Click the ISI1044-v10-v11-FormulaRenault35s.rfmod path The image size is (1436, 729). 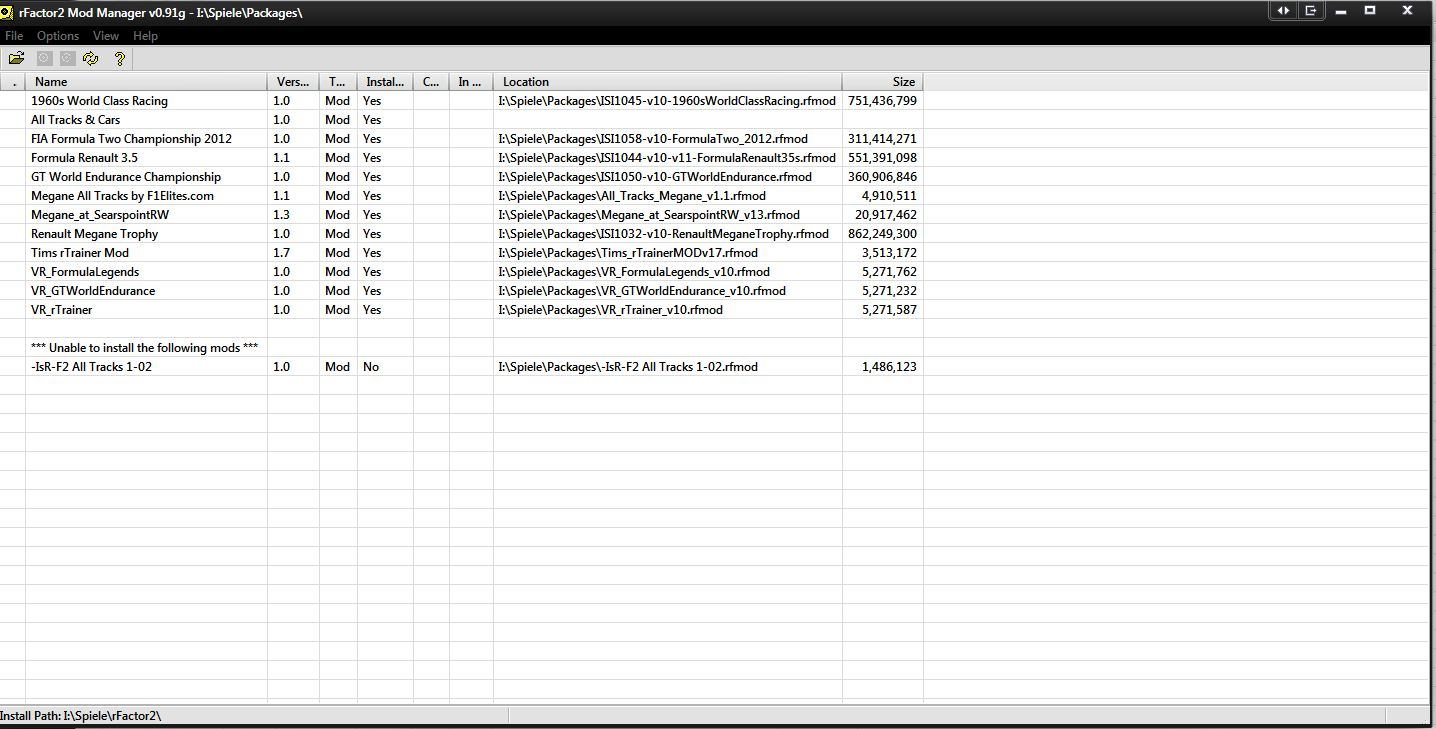tap(667, 158)
